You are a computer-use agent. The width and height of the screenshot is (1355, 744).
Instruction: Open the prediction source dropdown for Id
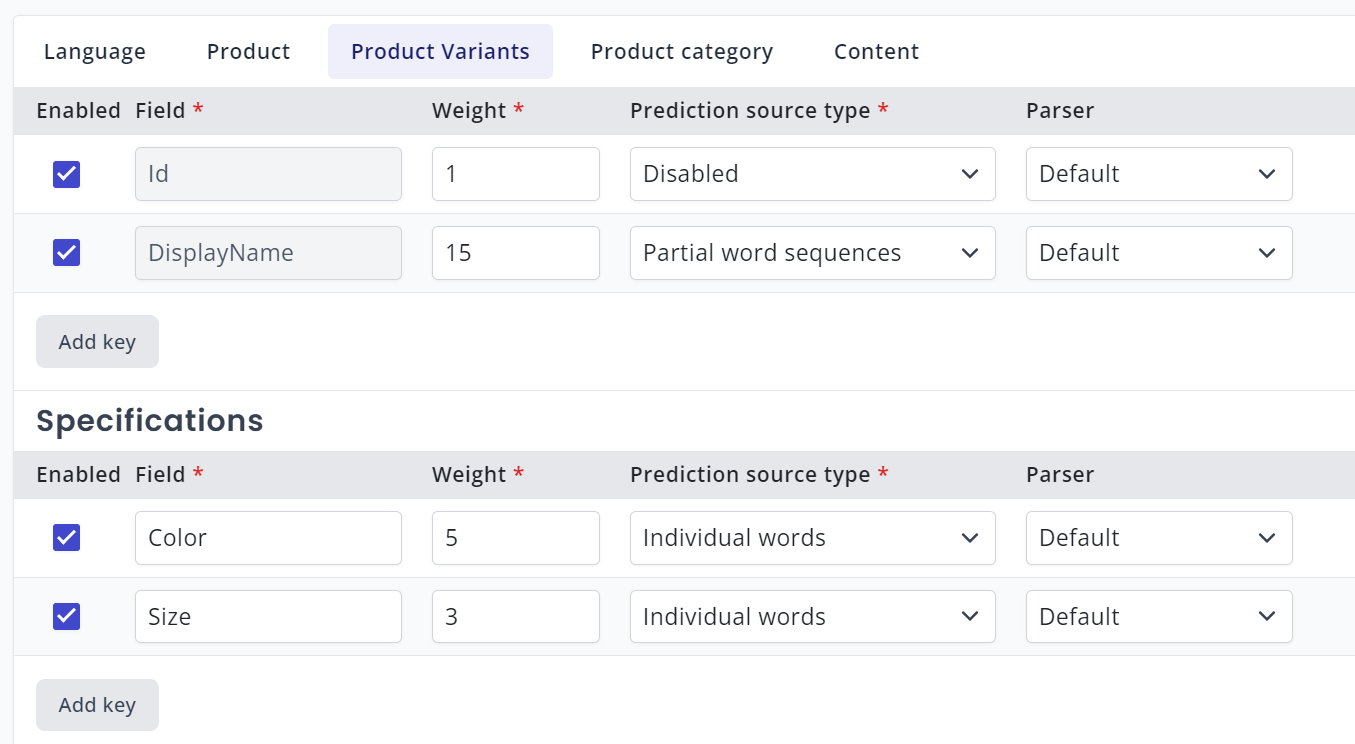coord(812,173)
